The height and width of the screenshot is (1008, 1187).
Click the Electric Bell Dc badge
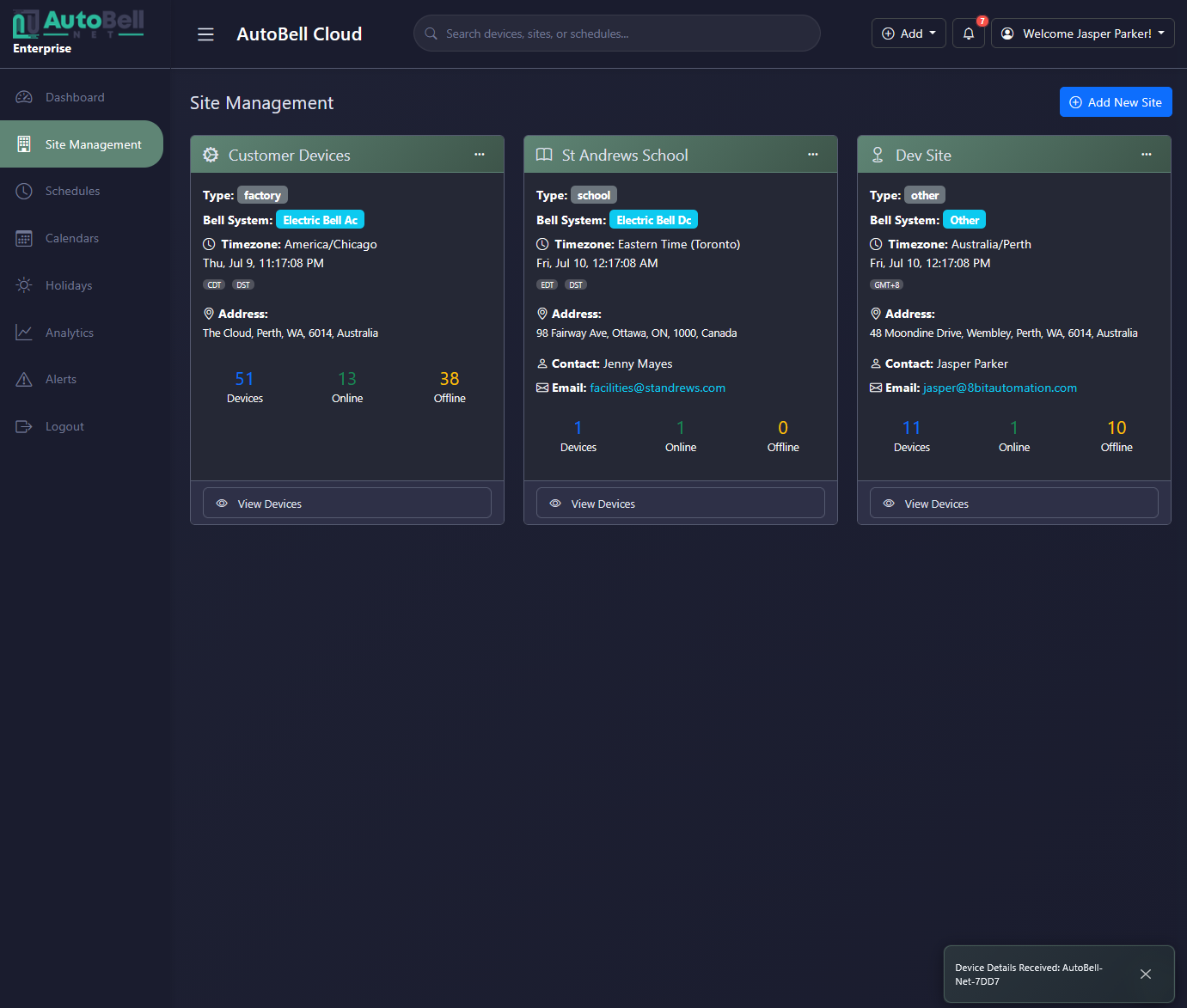(x=653, y=220)
